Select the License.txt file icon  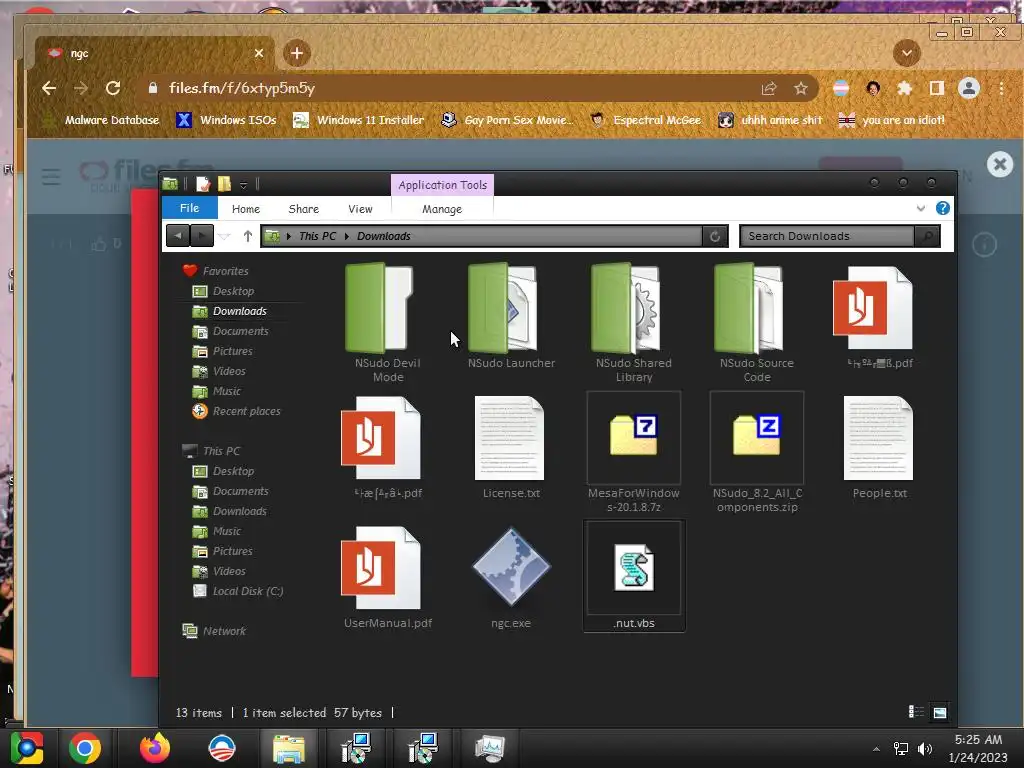(x=510, y=438)
